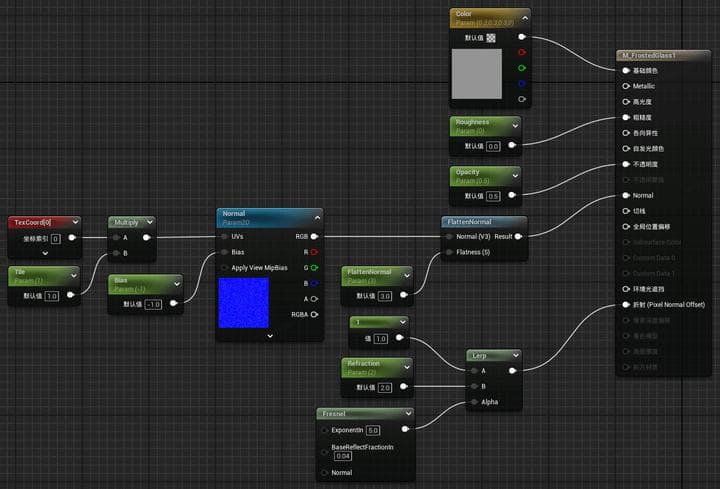Image resolution: width=720 pixels, height=489 pixels.
Task: Edit the TexCoord coordinate index field
Action: point(56,239)
